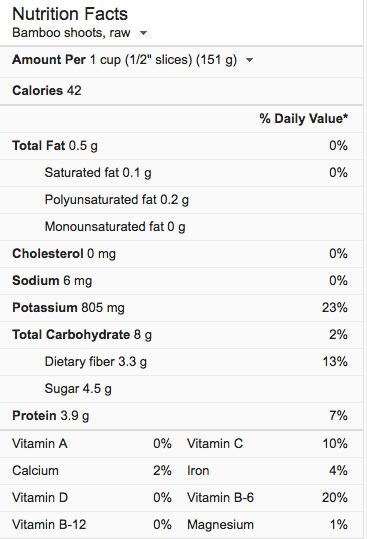Click the Protein 3.9 g row

181,416
